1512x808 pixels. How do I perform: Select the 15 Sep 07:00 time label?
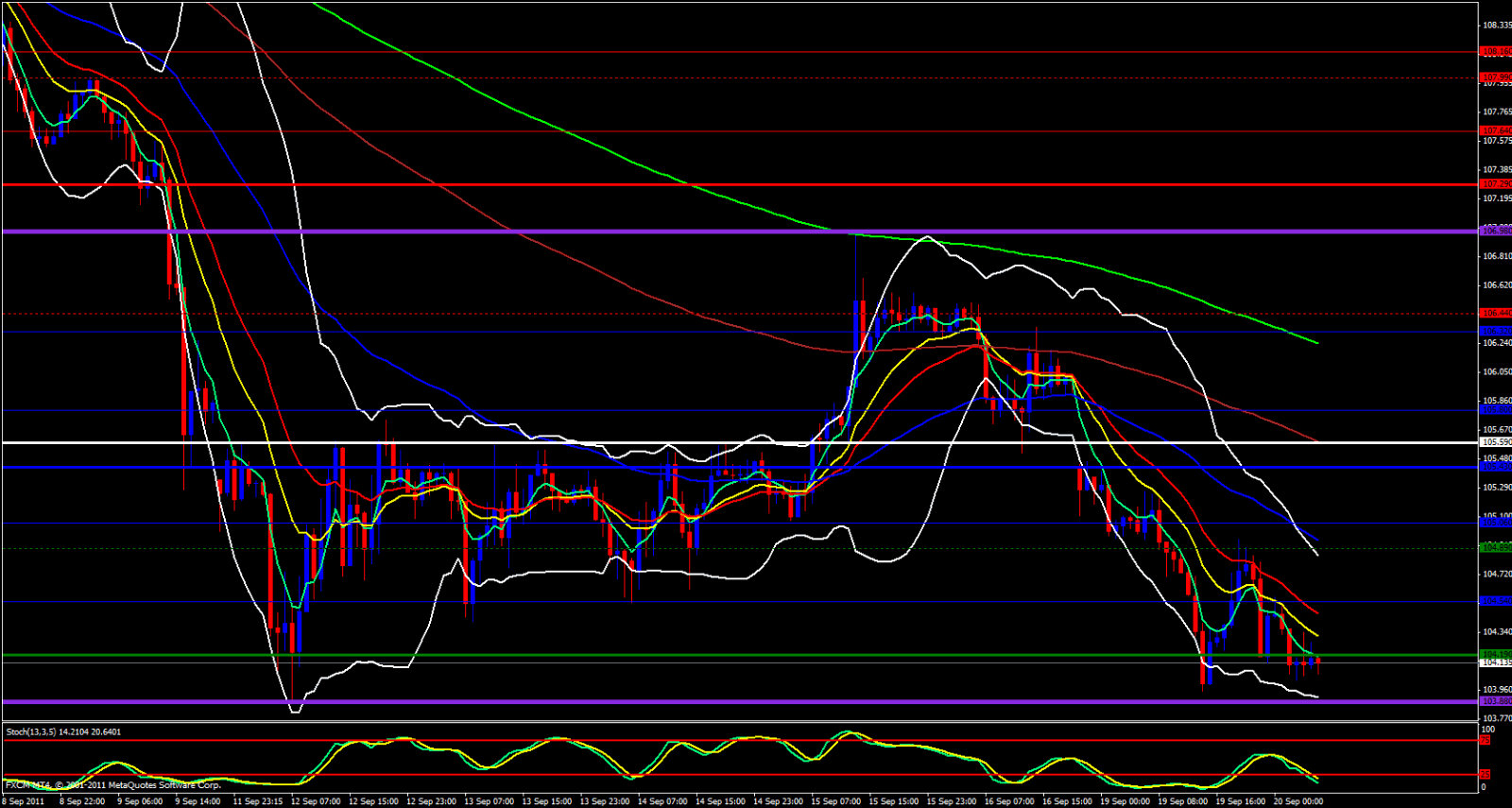coord(835,801)
